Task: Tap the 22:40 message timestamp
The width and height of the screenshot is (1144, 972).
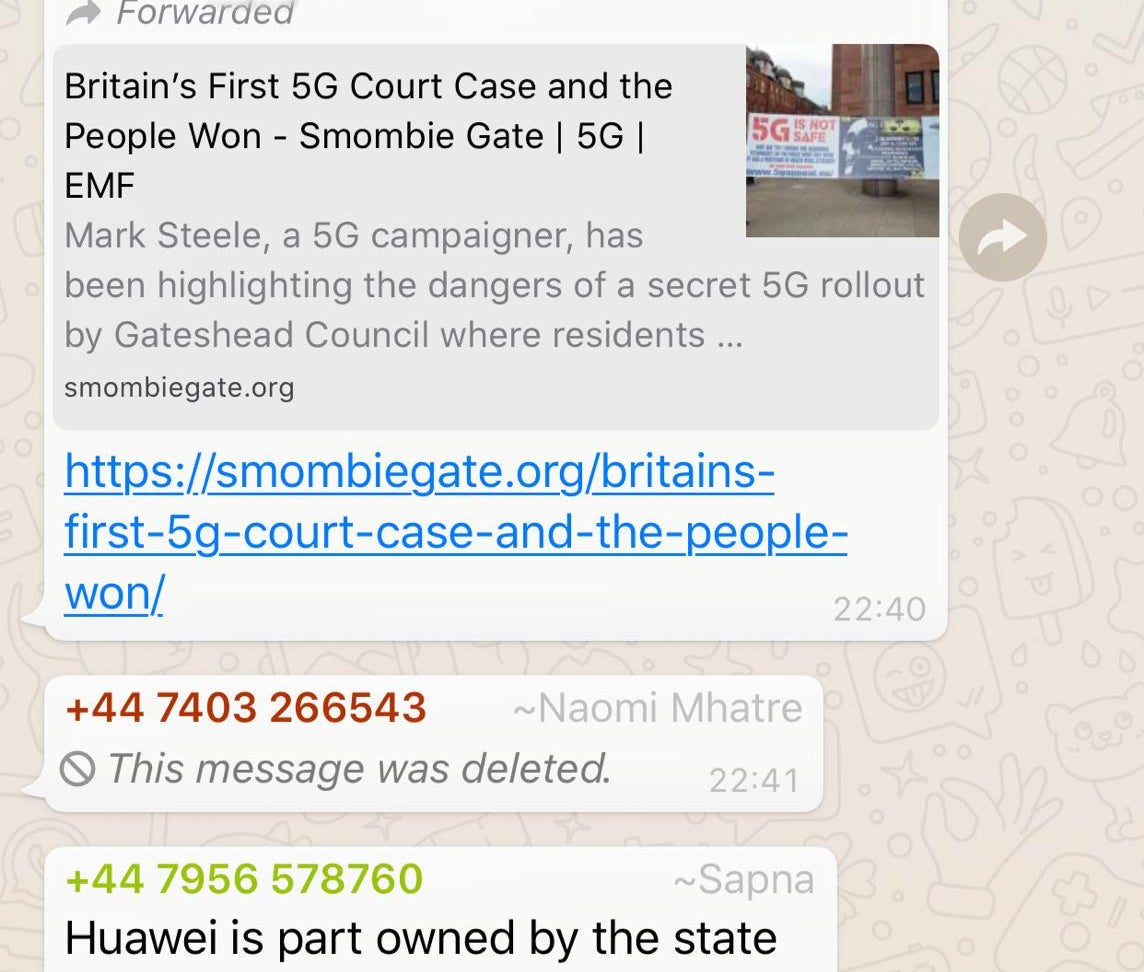Action: (x=879, y=609)
